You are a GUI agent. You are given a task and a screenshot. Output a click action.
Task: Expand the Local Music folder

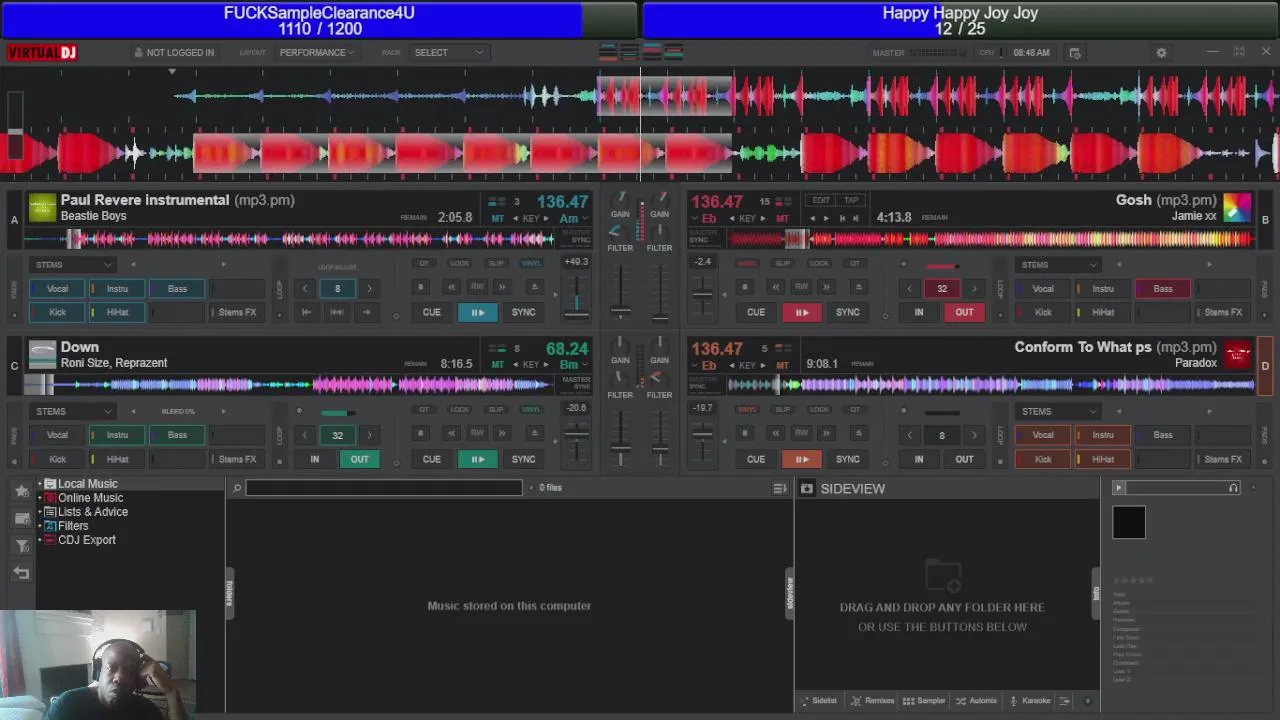tap(40, 484)
